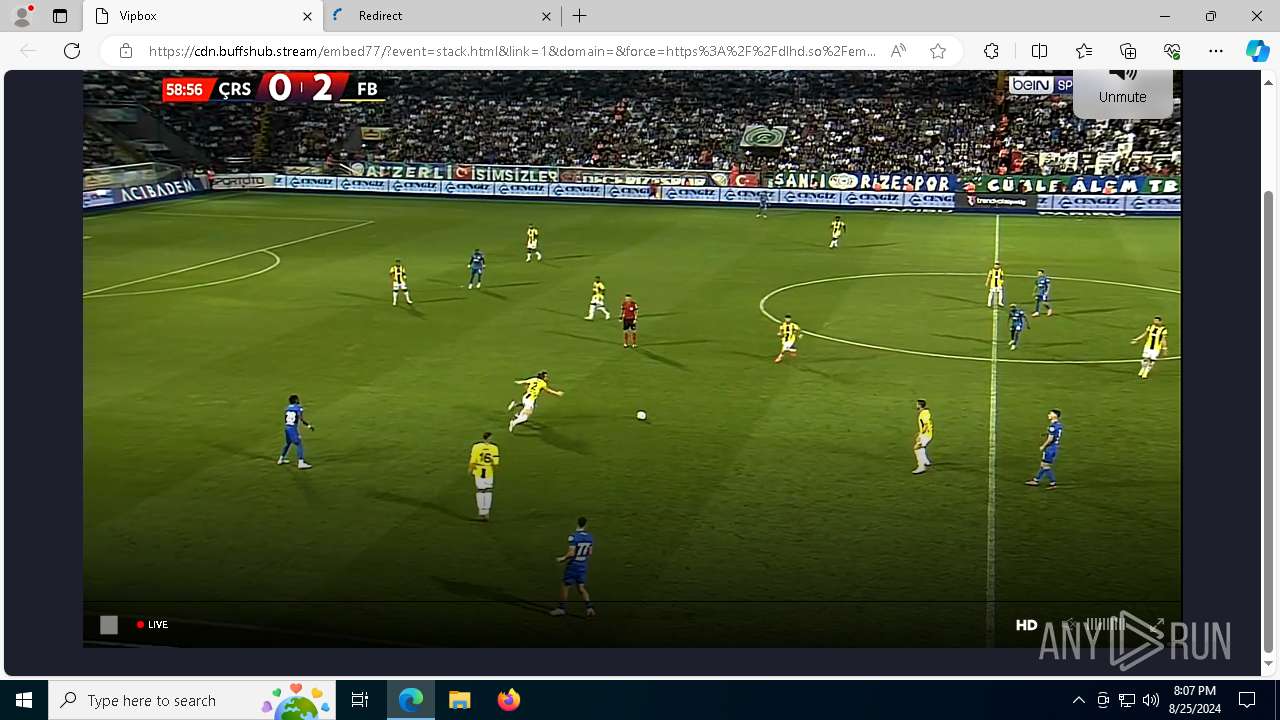This screenshot has height=720, width=1280.
Task: Open browser essentials
Action: coord(1172,51)
